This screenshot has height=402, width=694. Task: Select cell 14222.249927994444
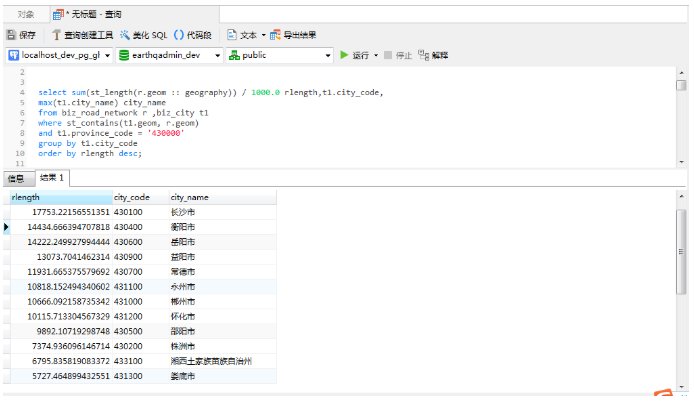(61, 242)
